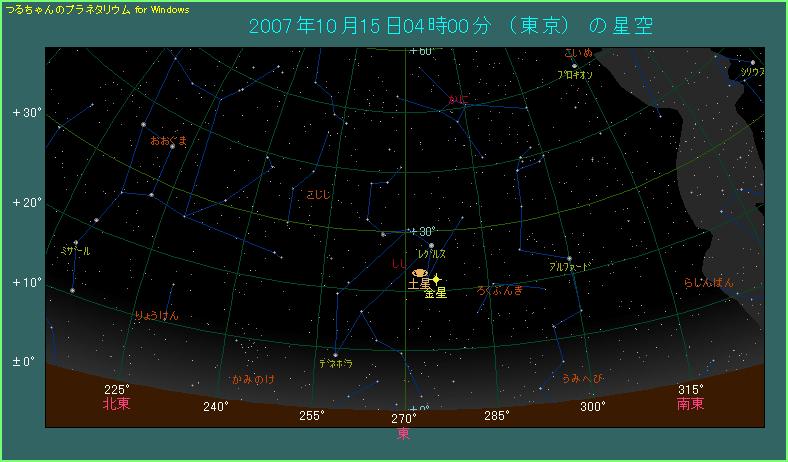
Task: Select the Regulus star marker
Action: click(x=432, y=245)
